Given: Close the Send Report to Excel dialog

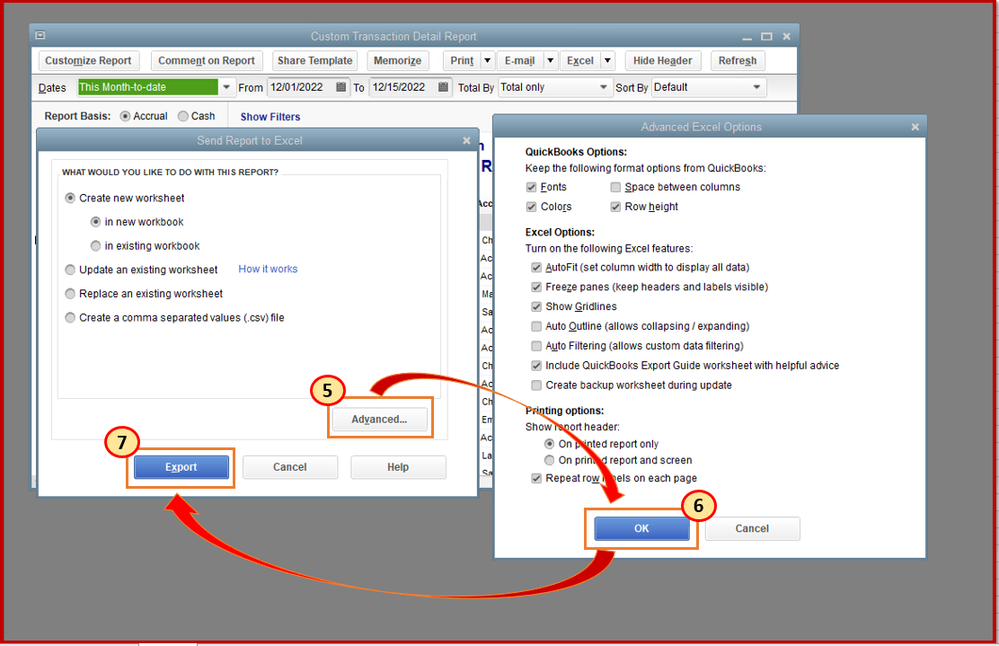Looking at the screenshot, I should [466, 140].
